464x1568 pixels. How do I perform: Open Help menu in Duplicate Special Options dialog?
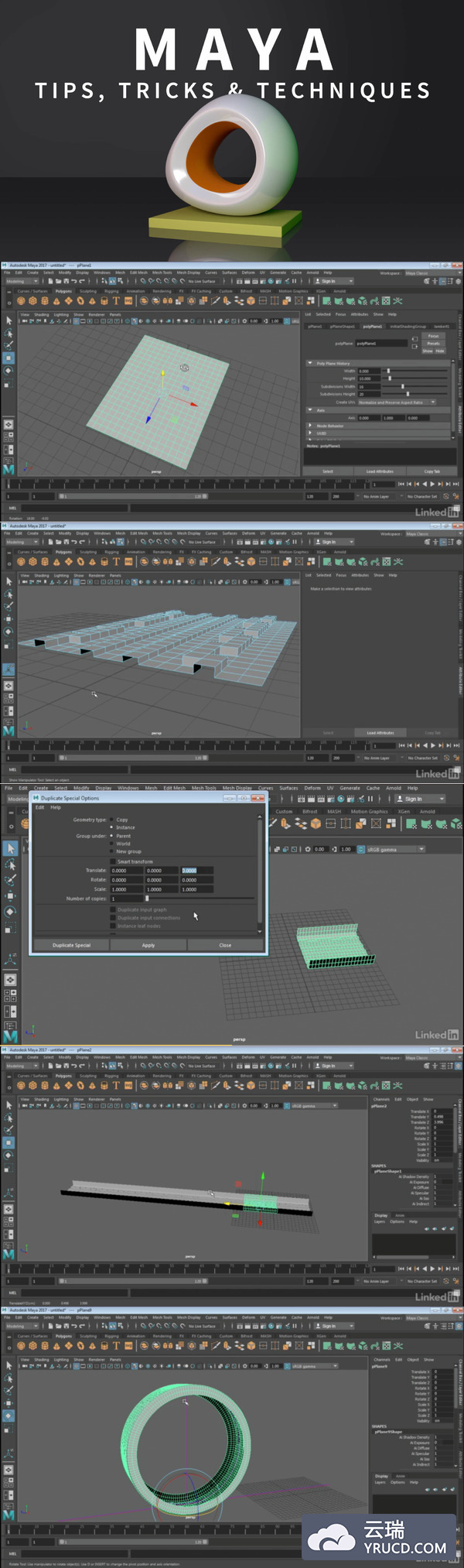tap(56, 807)
